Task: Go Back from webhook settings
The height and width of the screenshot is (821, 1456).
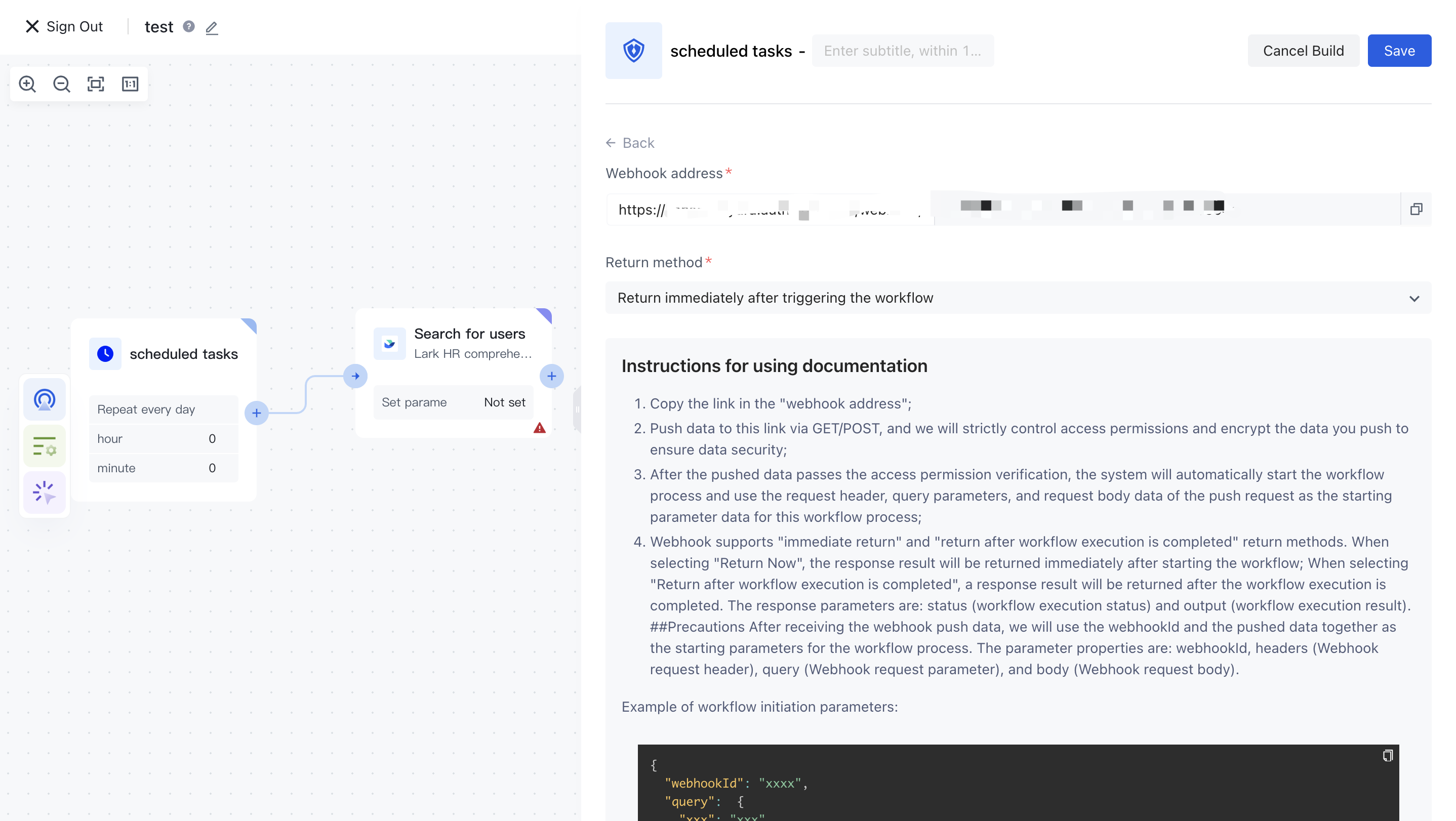Action: point(630,142)
